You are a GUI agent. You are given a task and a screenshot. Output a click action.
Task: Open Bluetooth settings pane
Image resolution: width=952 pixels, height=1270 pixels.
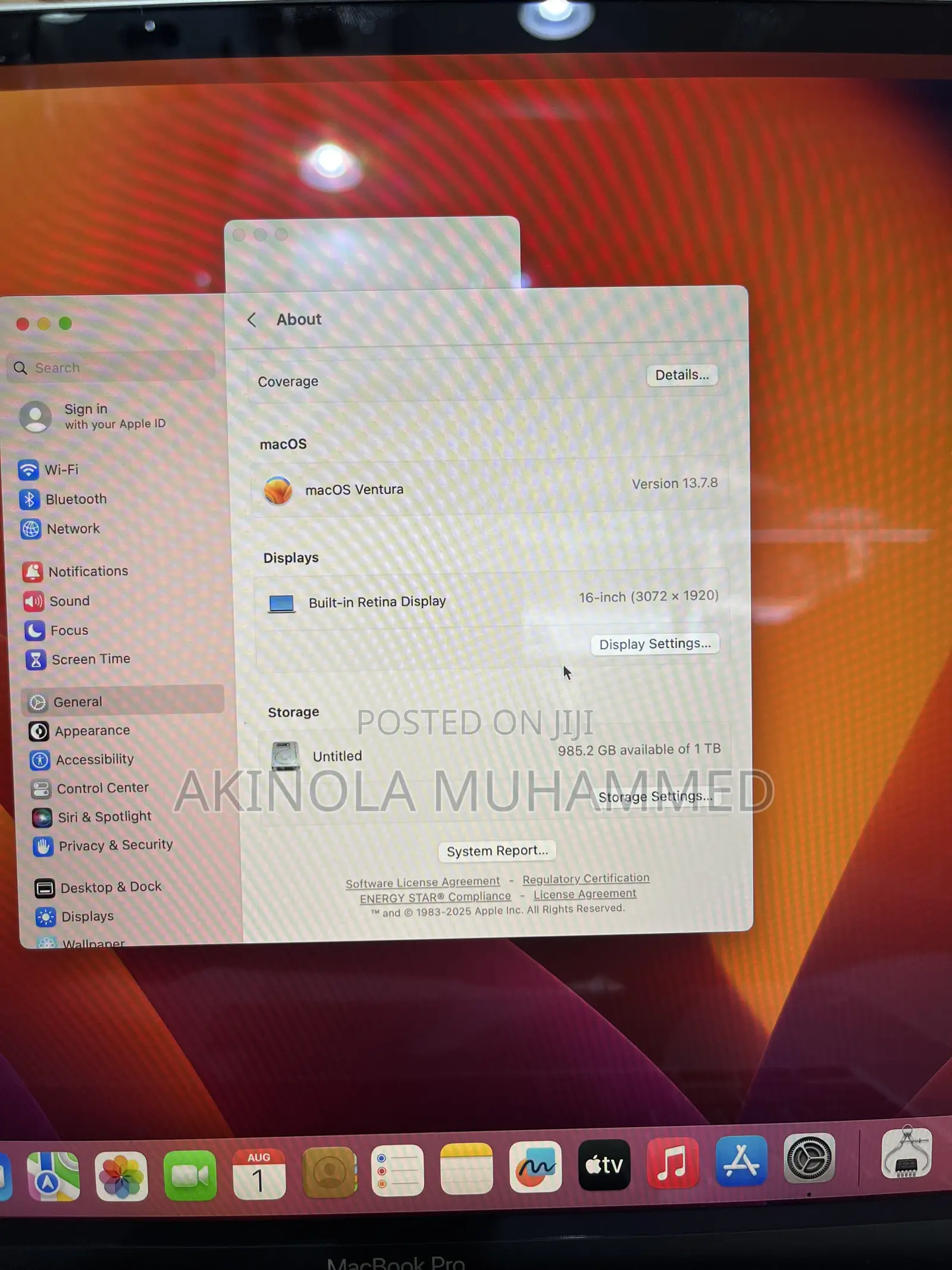[63, 499]
